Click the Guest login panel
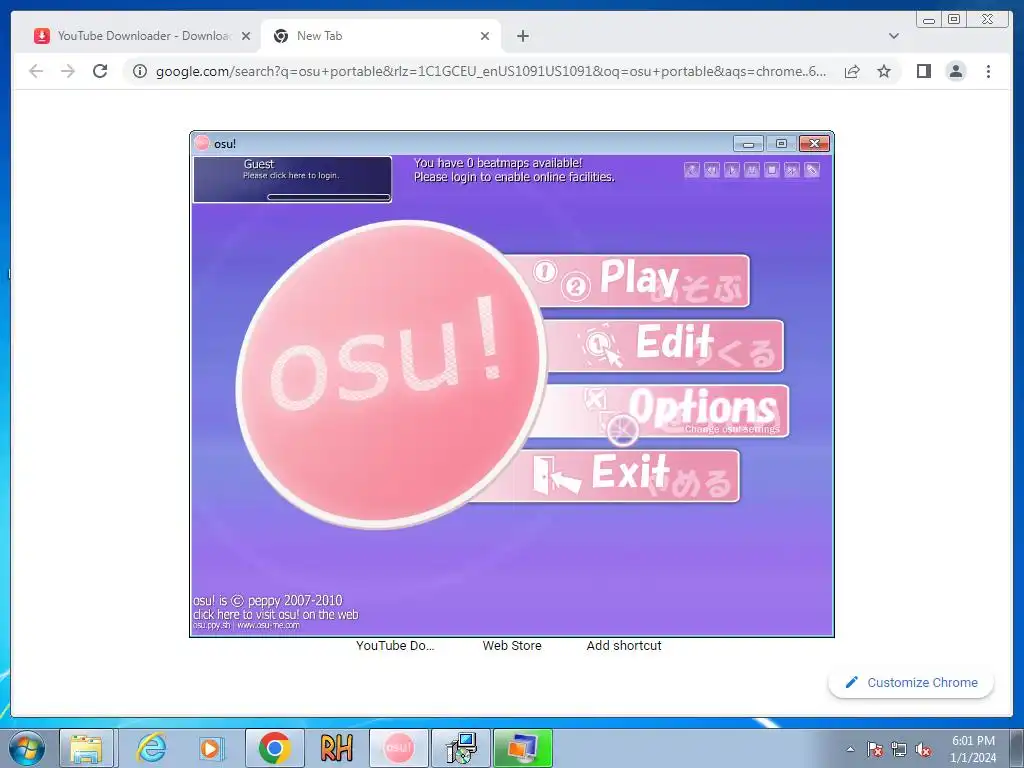This screenshot has width=1024, height=768. [x=292, y=179]
